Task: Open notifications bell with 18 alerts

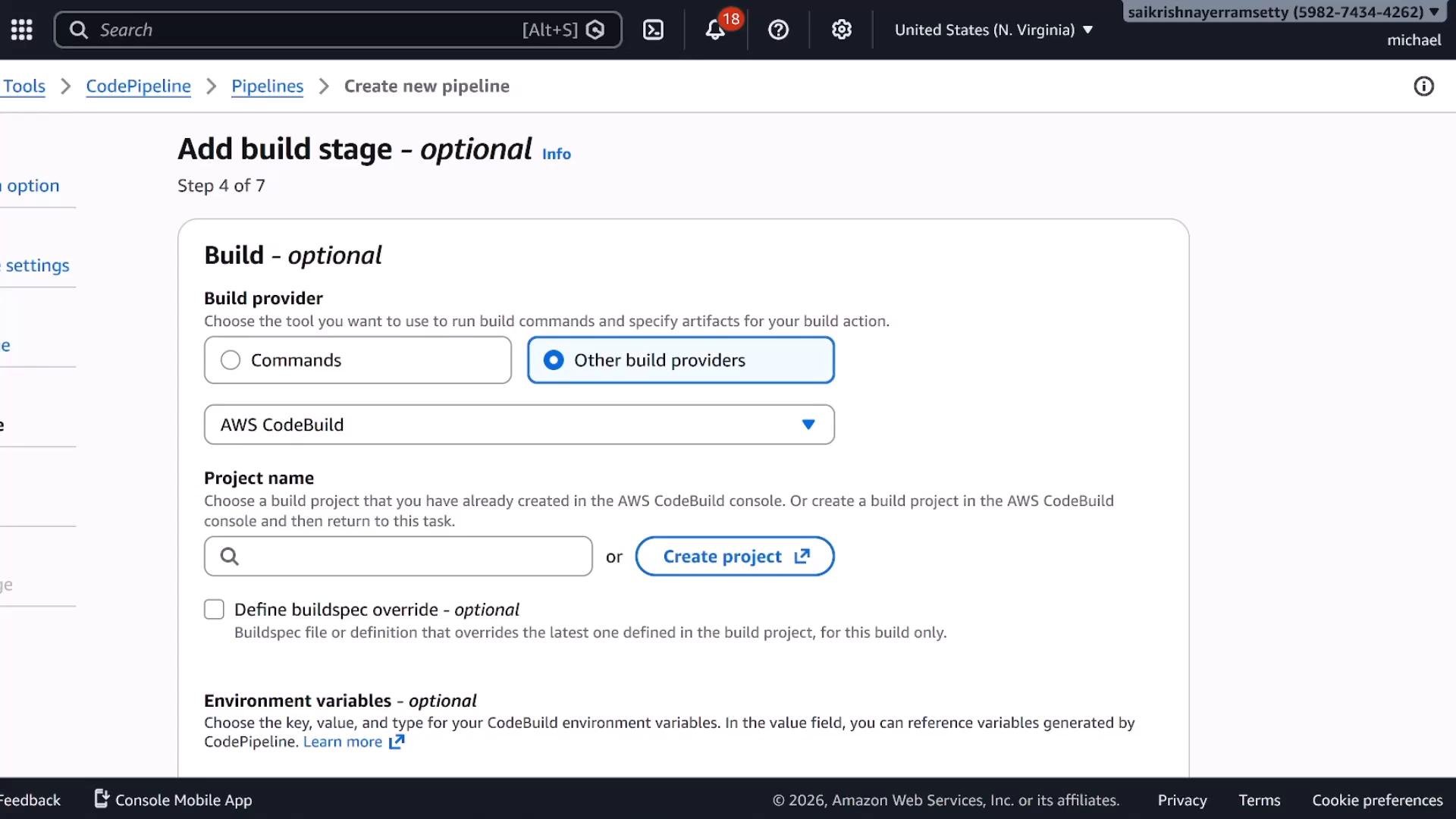Action: pyautogui.click(x=715, y=30)
